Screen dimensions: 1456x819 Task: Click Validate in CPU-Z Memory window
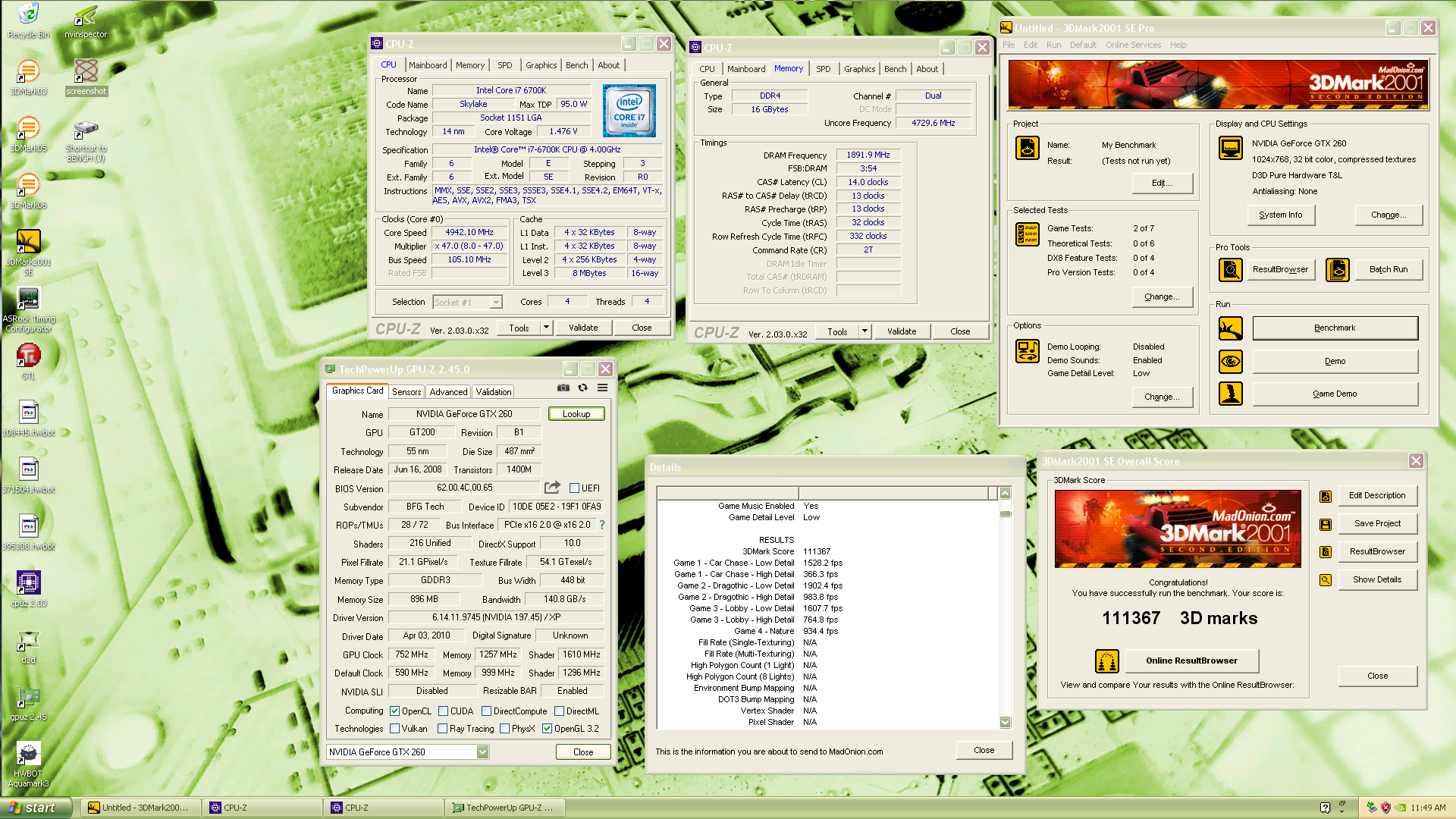pos(902,331)
